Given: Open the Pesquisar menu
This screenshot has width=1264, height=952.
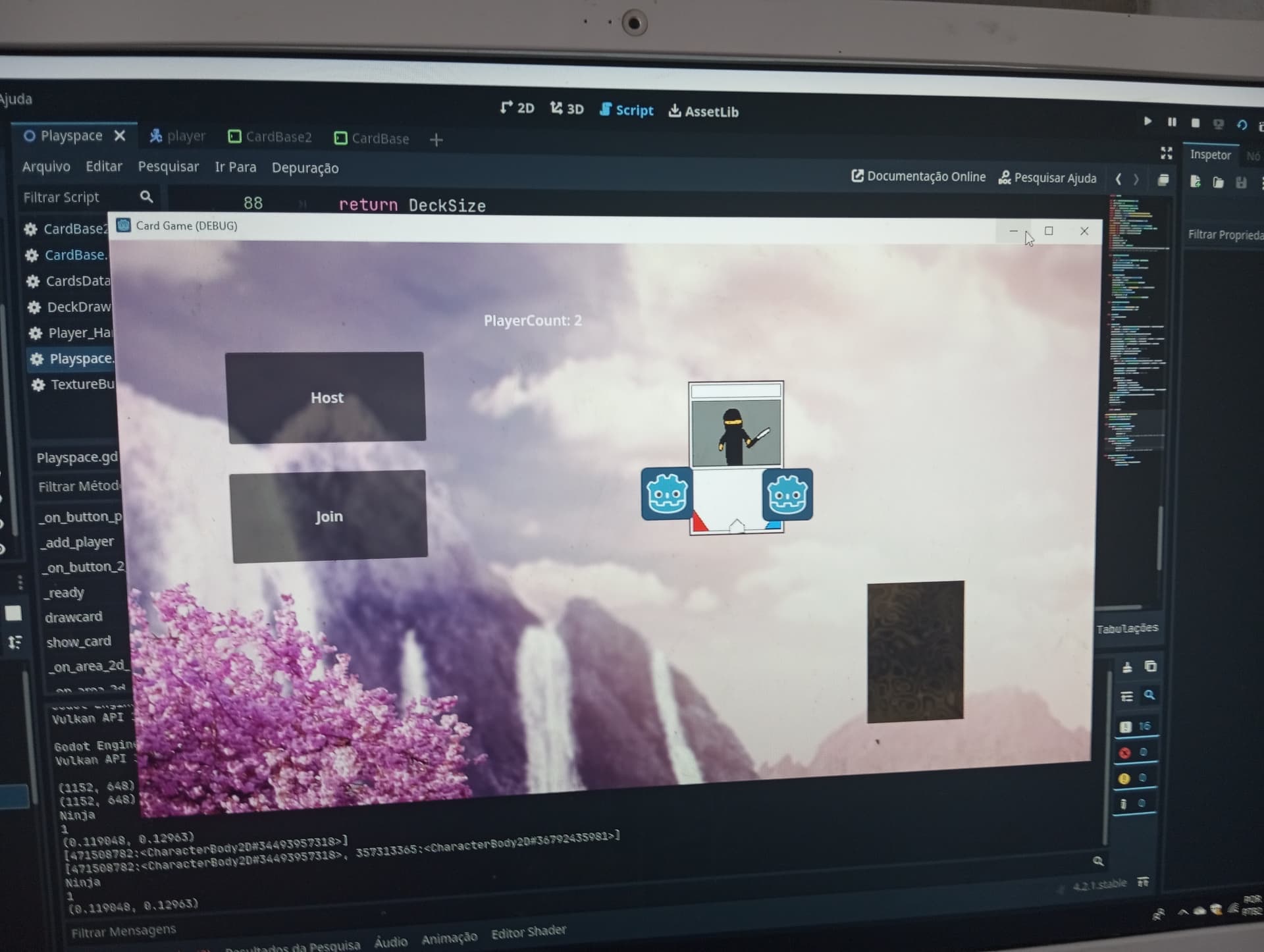Looking at the screenshot, I should [168, 167].
